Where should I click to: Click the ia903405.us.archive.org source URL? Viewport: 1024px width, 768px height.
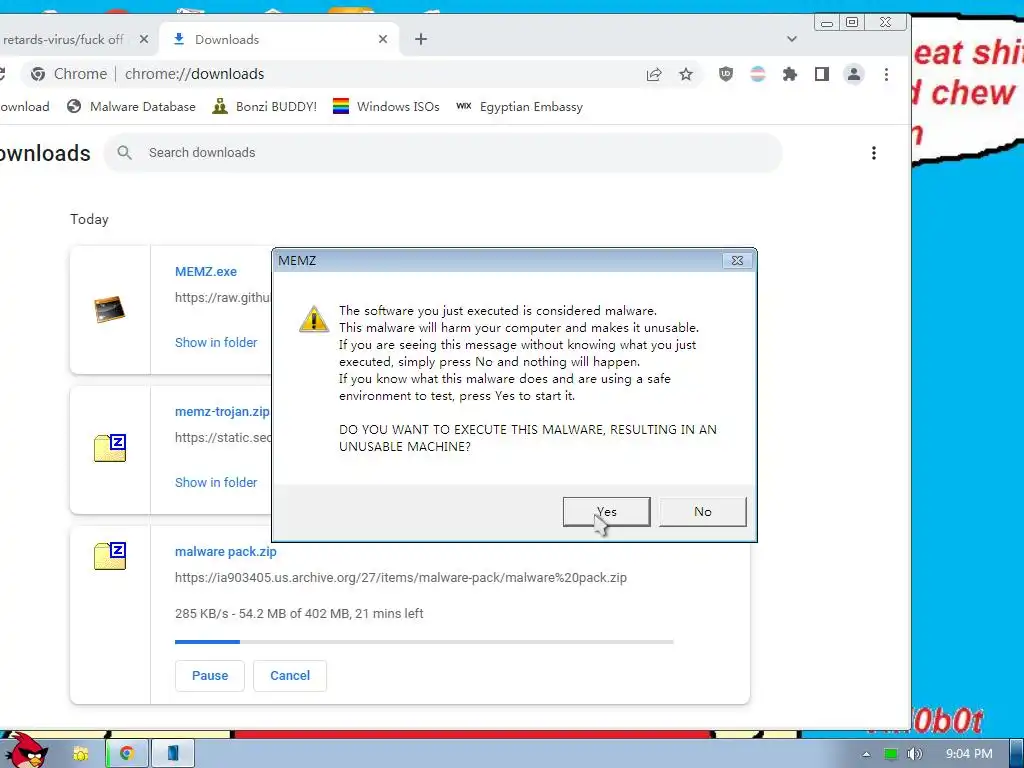pos(400,577)
